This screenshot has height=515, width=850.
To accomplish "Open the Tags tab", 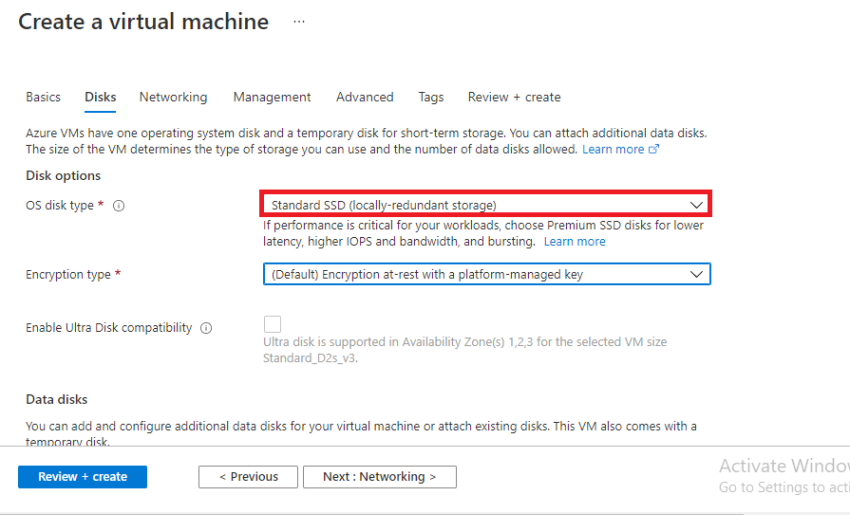I will (x=431, y=97).
